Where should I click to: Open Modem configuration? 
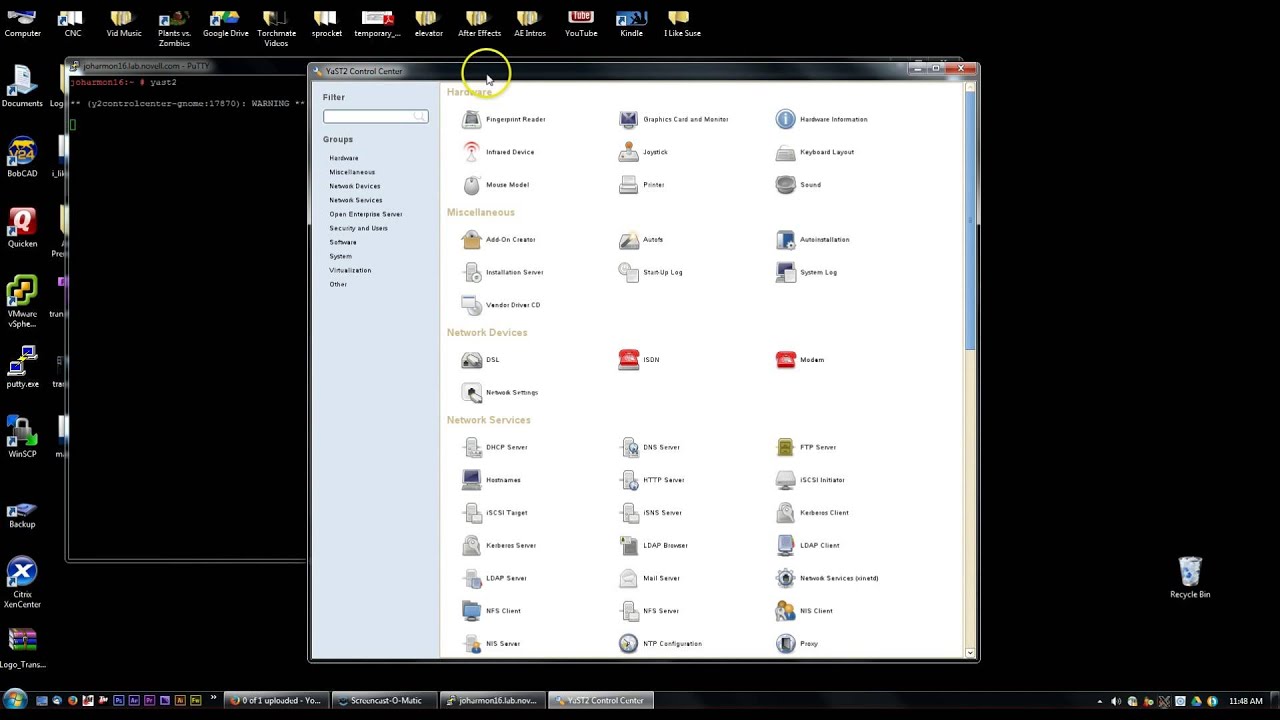[800, 360]
